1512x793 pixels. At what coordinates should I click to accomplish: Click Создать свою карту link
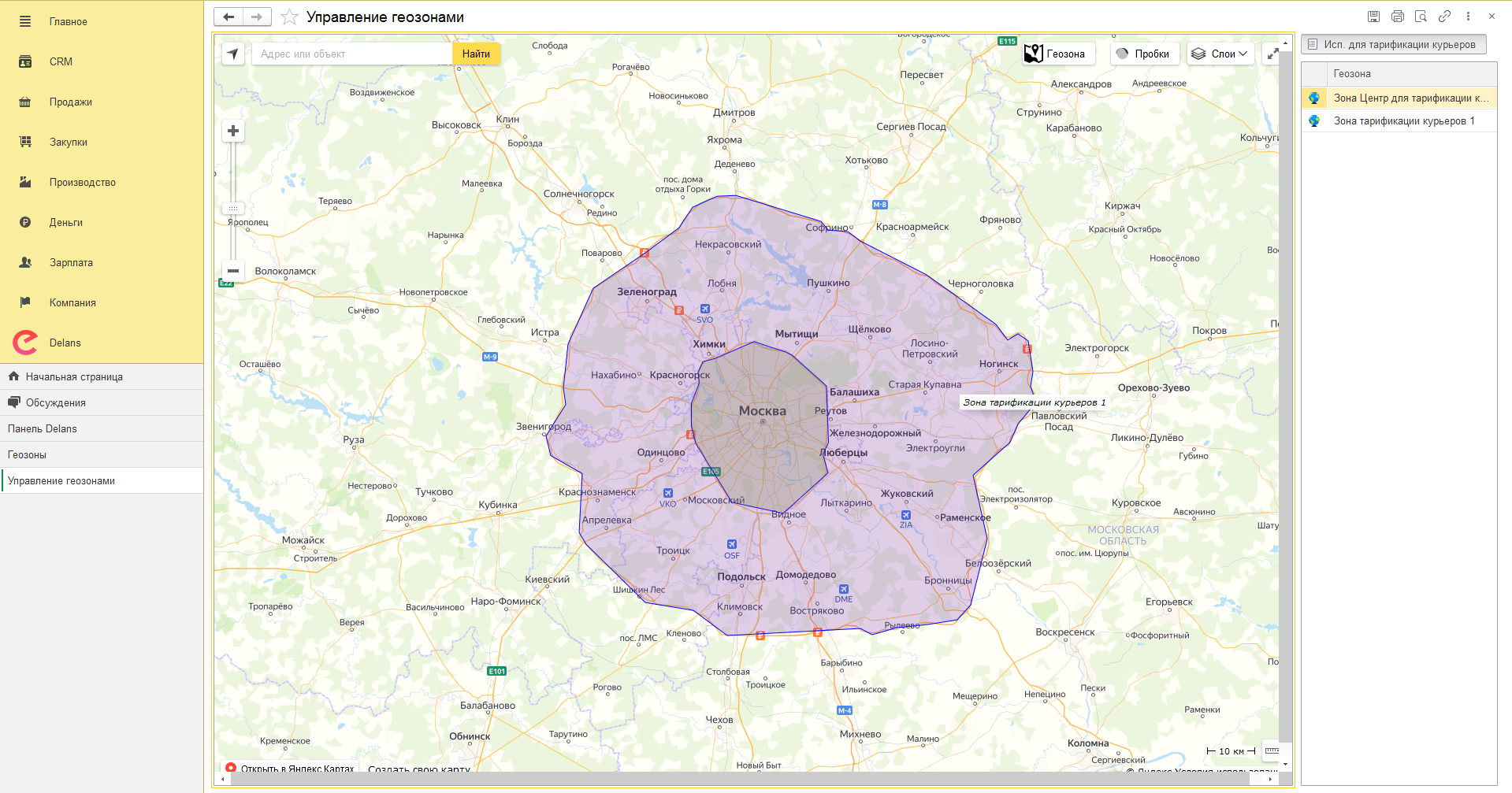[x=418, y=769]
